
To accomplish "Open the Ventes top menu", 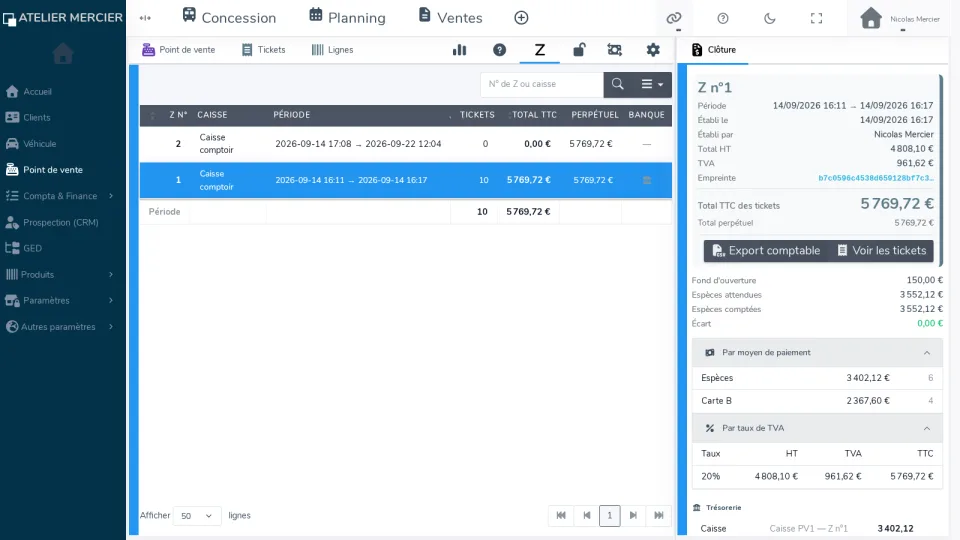I will click(x=451, y=18).
